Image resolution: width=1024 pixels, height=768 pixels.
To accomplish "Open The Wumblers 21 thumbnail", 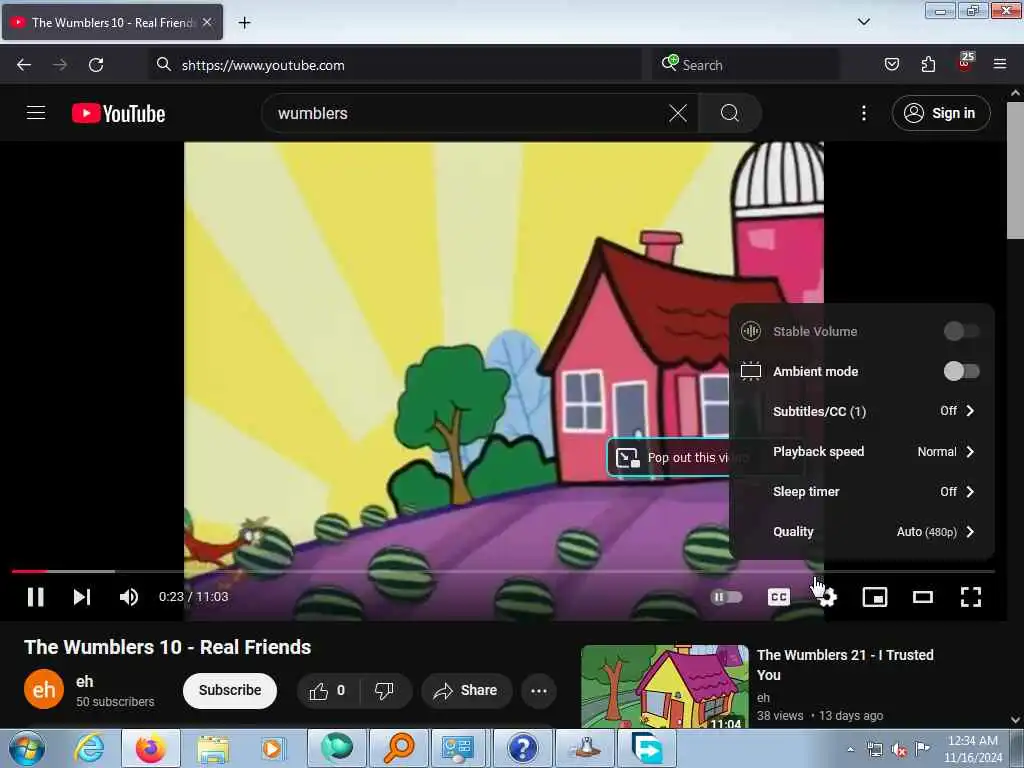I will (664, 686).
